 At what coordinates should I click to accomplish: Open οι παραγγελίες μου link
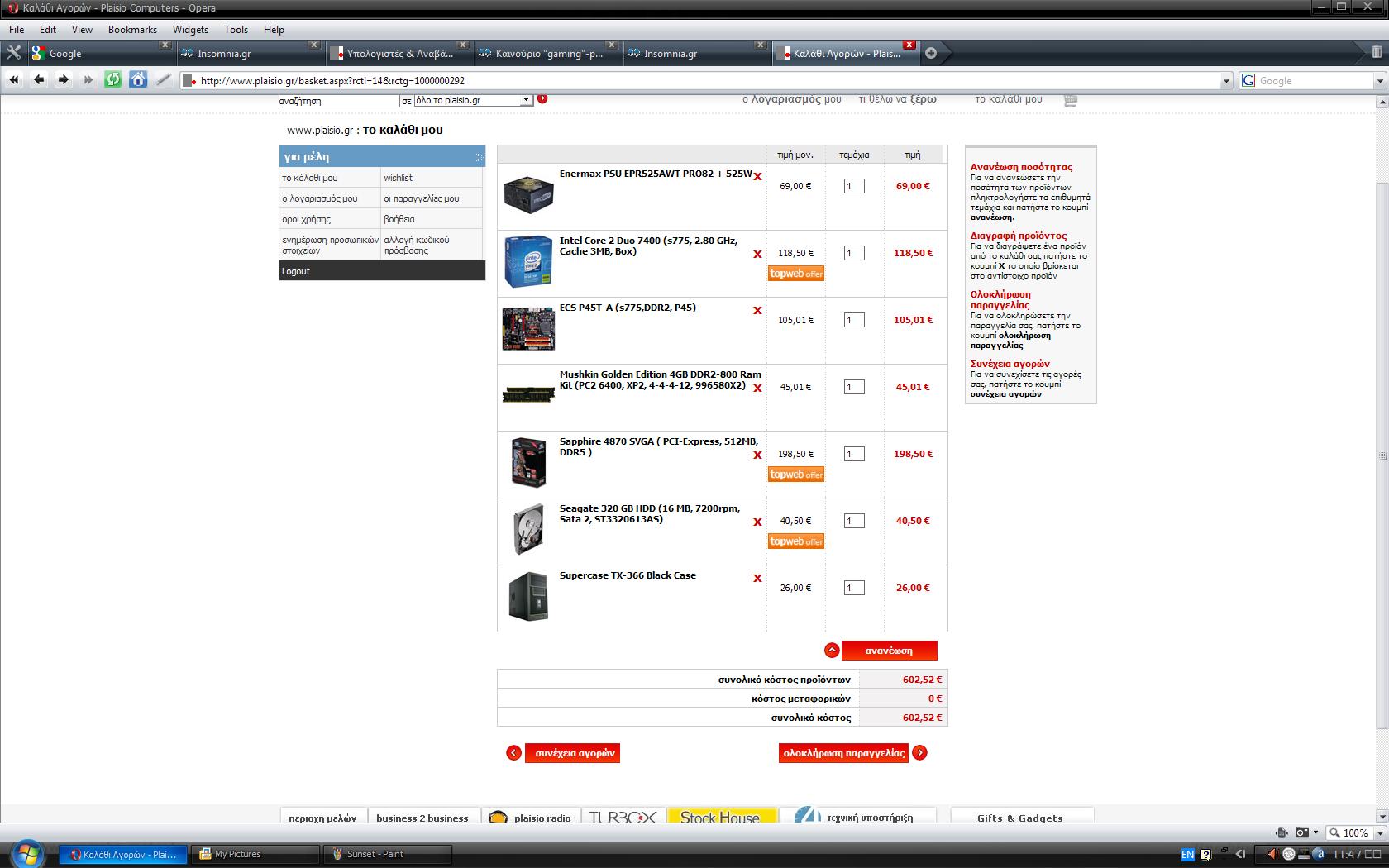(421, 198)
